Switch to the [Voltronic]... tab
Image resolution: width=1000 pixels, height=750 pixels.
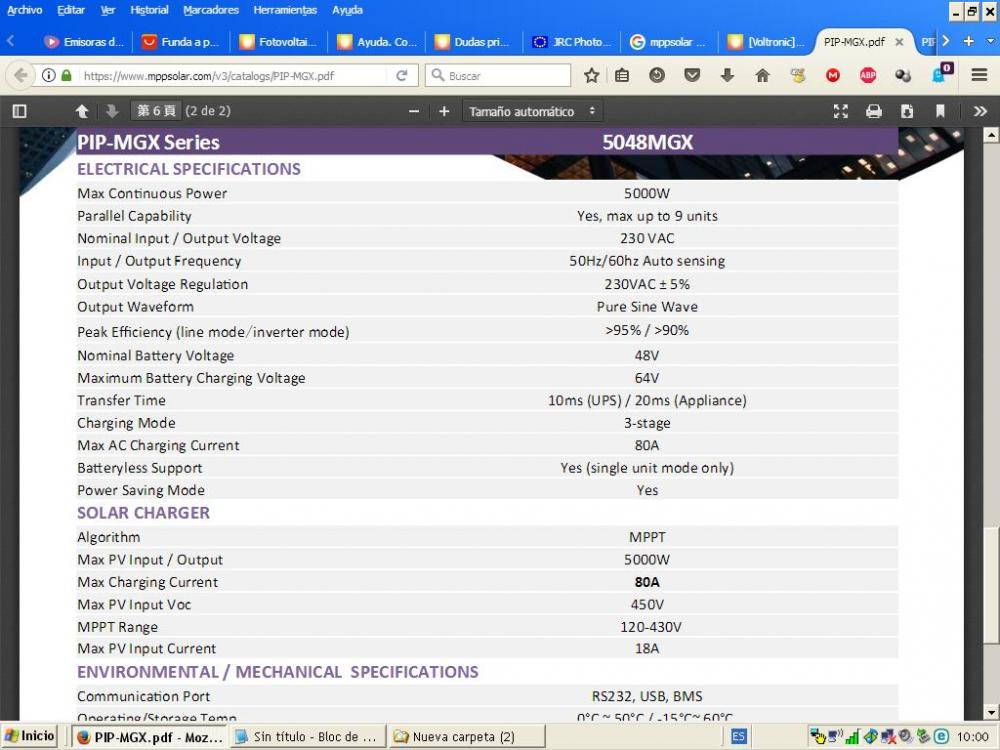click(x=767, y=42)
